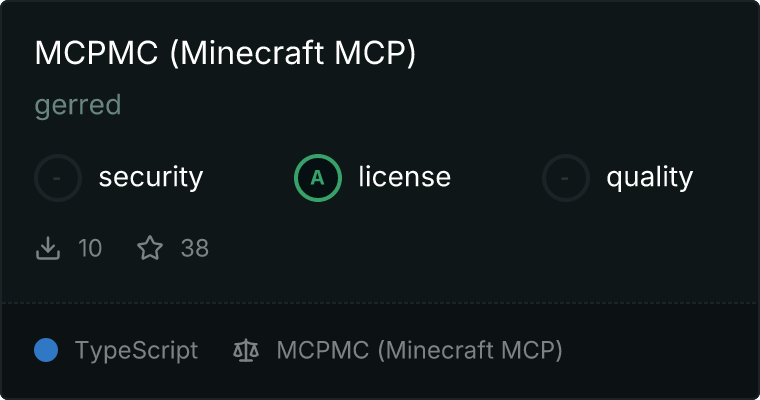Click the dash inside the security circle
The image size is (760, 400).
[57, 178]
